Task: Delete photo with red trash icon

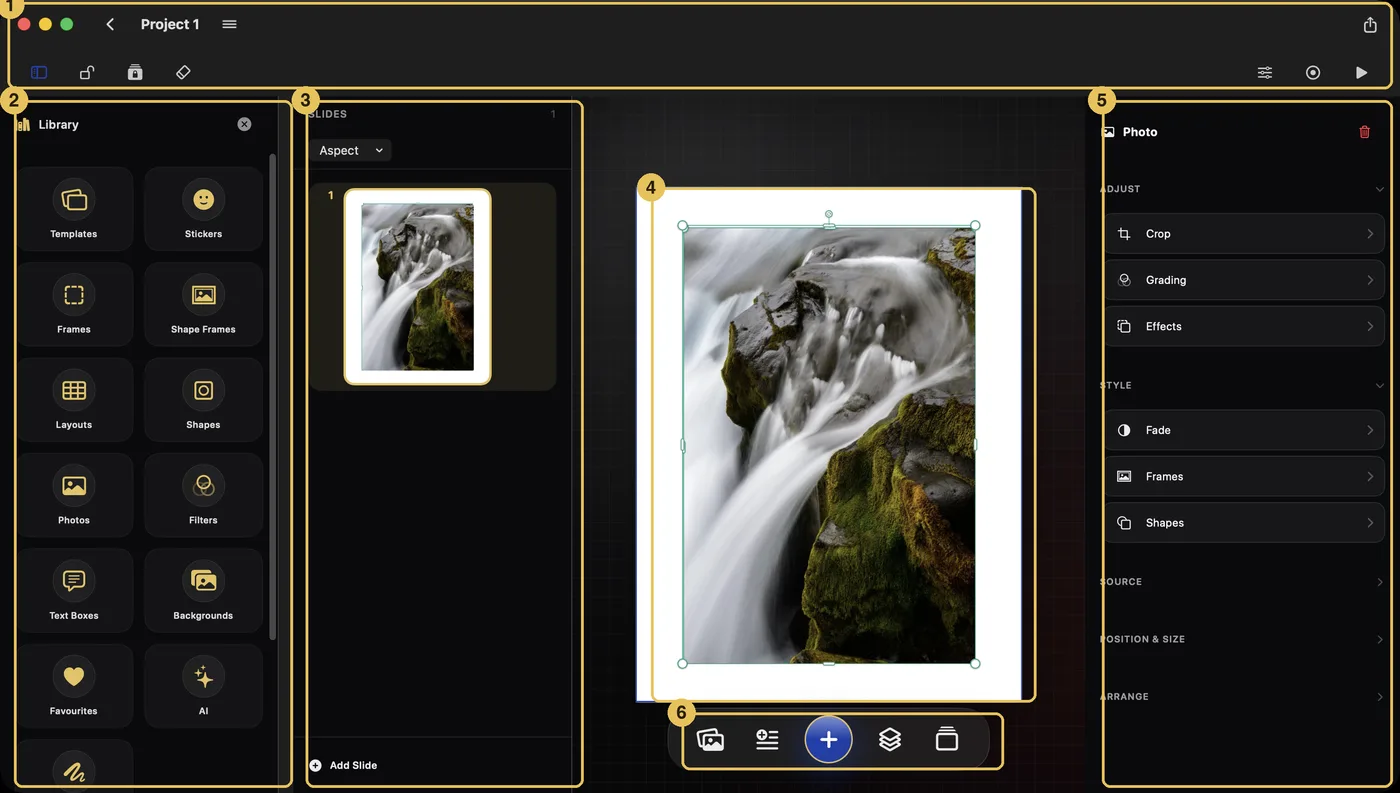Action: click(x=1364, y=132)
